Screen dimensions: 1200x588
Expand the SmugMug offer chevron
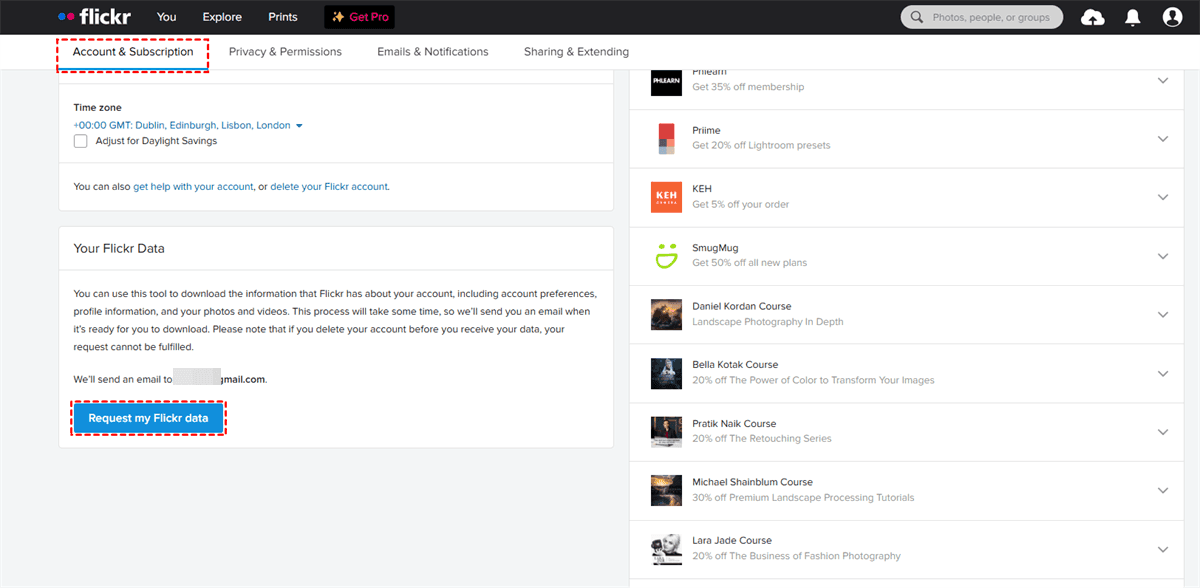1162,256
